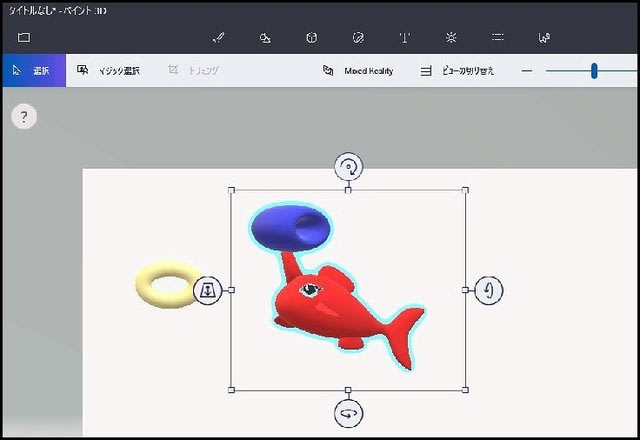Click the top-left selection box corner handle
Image resolution: width=640 pixels, height=440 pixels.
click(x=231, y=190)
